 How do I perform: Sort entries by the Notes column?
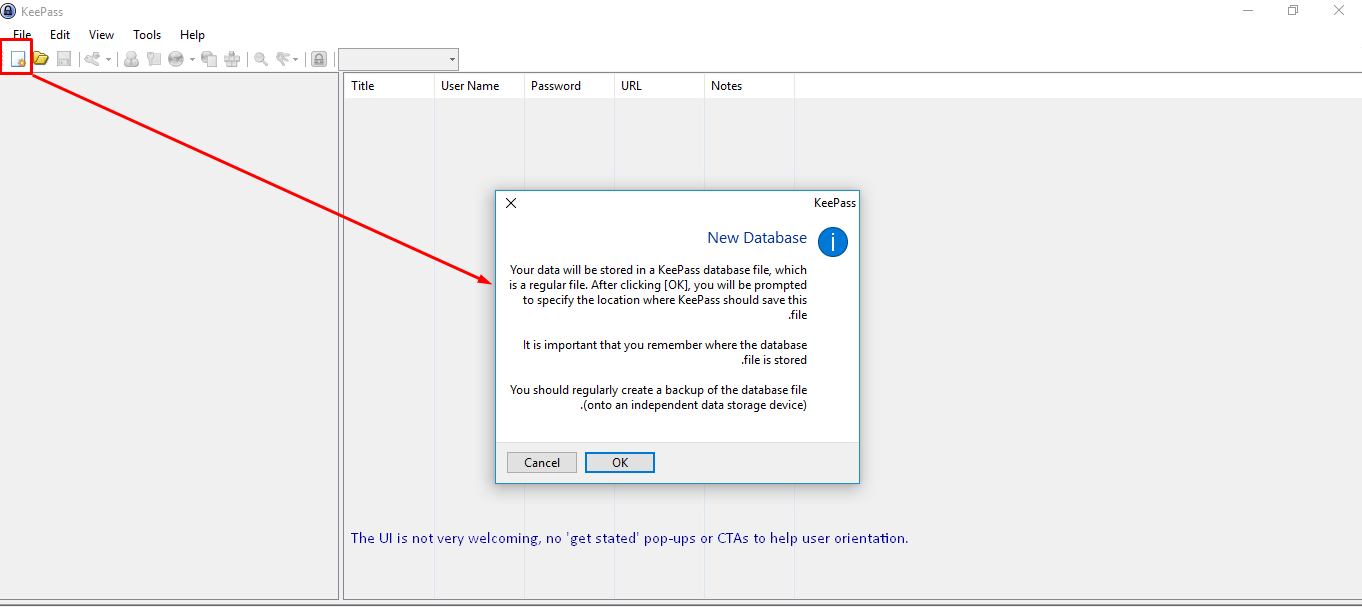(749, 86)
